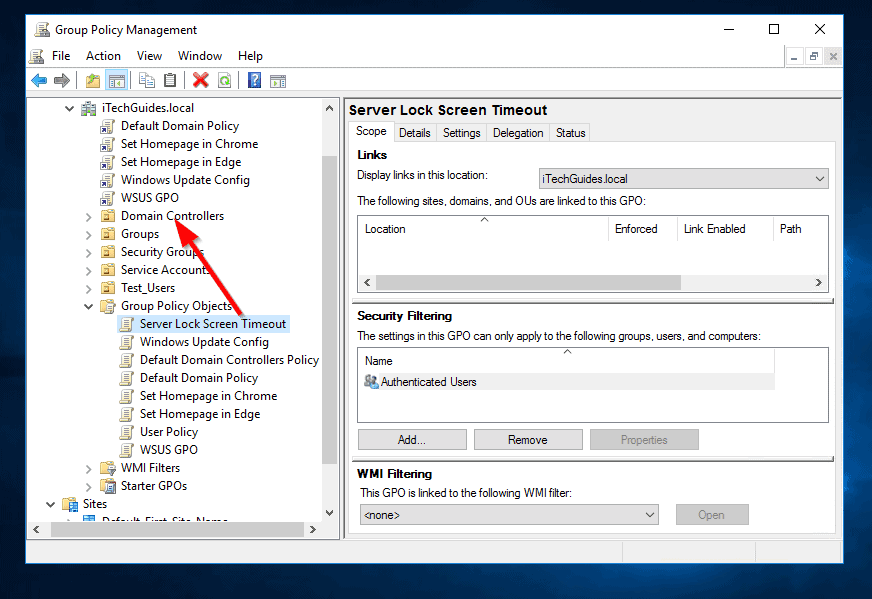Screen dimensions: 872x599
Task: Click the links list horizontal scrollbar thumb
Action: pos(528,282)
